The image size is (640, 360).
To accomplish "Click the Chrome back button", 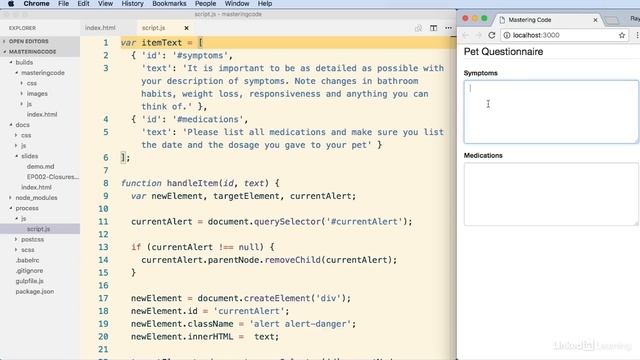I will [466, 35].
